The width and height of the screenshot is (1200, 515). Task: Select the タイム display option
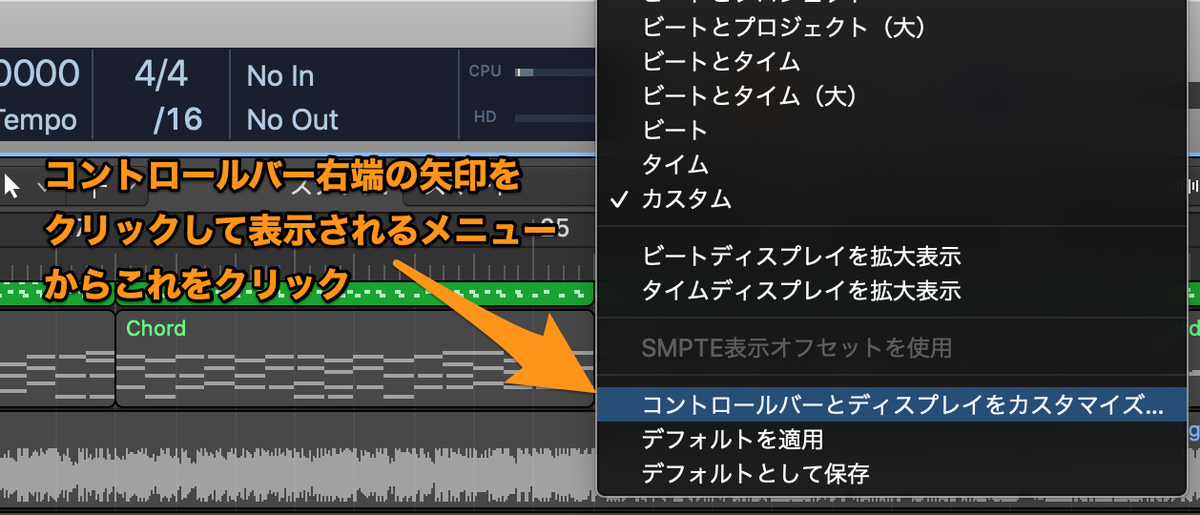tap(675, 163)
